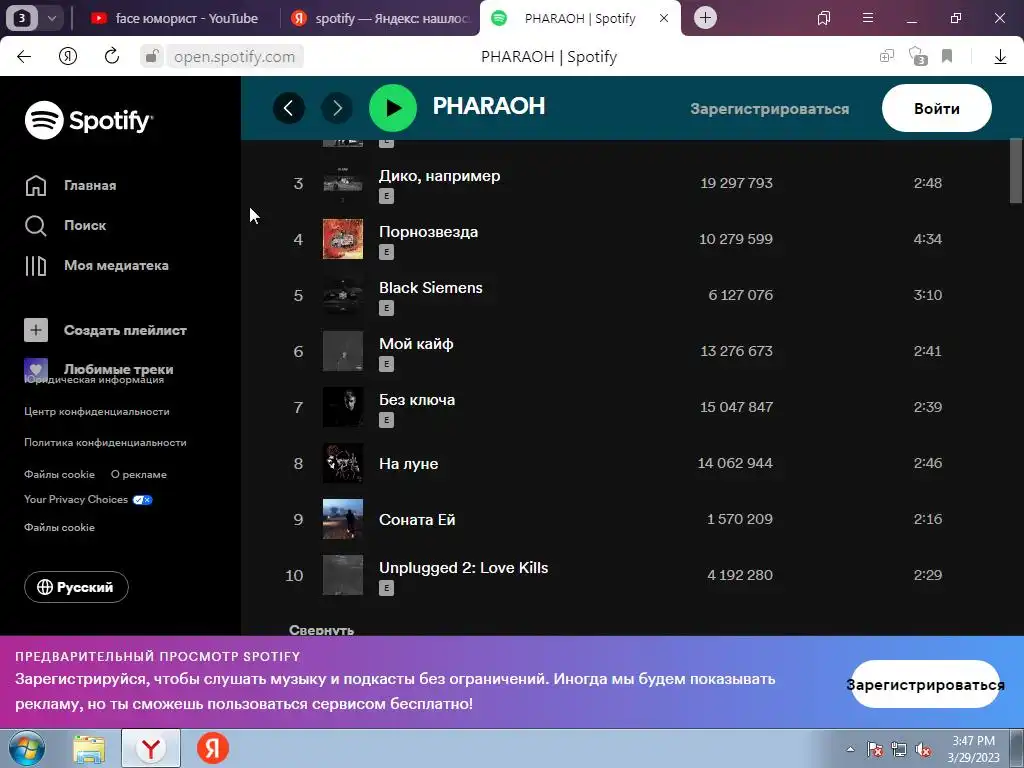Click Порнозвезда album thumbnail

point(343,239)
